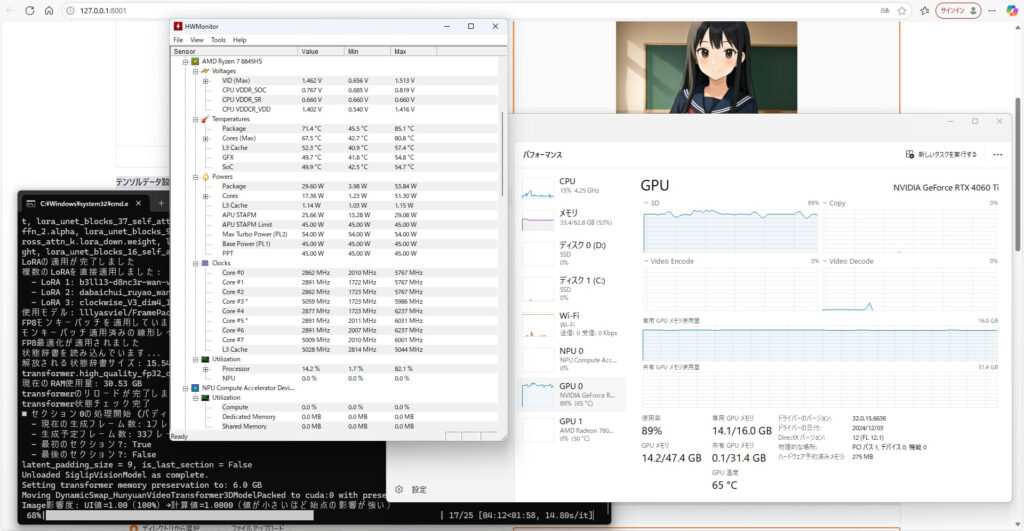The height and width of the screenshot is (531, 1024).
Task: Collapse the Clocks group
Action: (x=195, y=263)
